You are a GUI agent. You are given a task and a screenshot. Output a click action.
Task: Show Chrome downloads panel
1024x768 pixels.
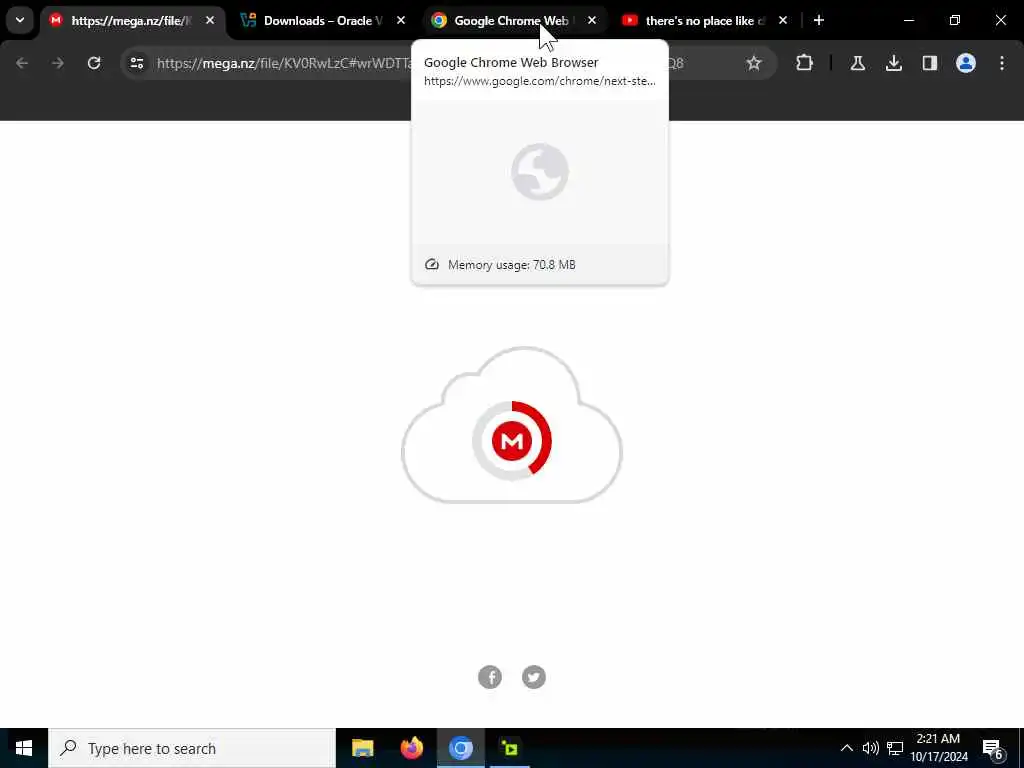click(894, 63)
